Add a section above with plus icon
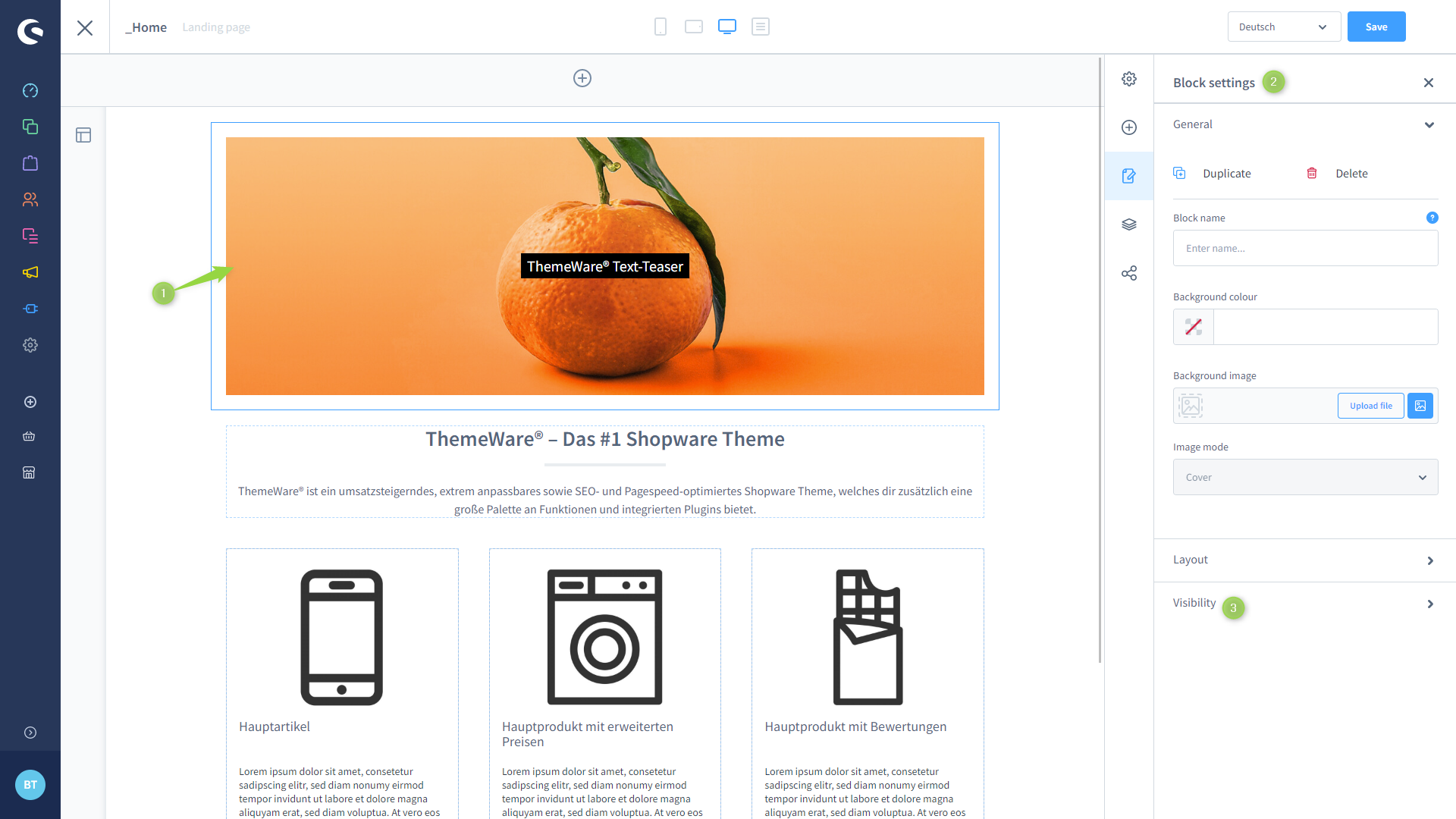The image size is (1456, 819). [582, 78]
